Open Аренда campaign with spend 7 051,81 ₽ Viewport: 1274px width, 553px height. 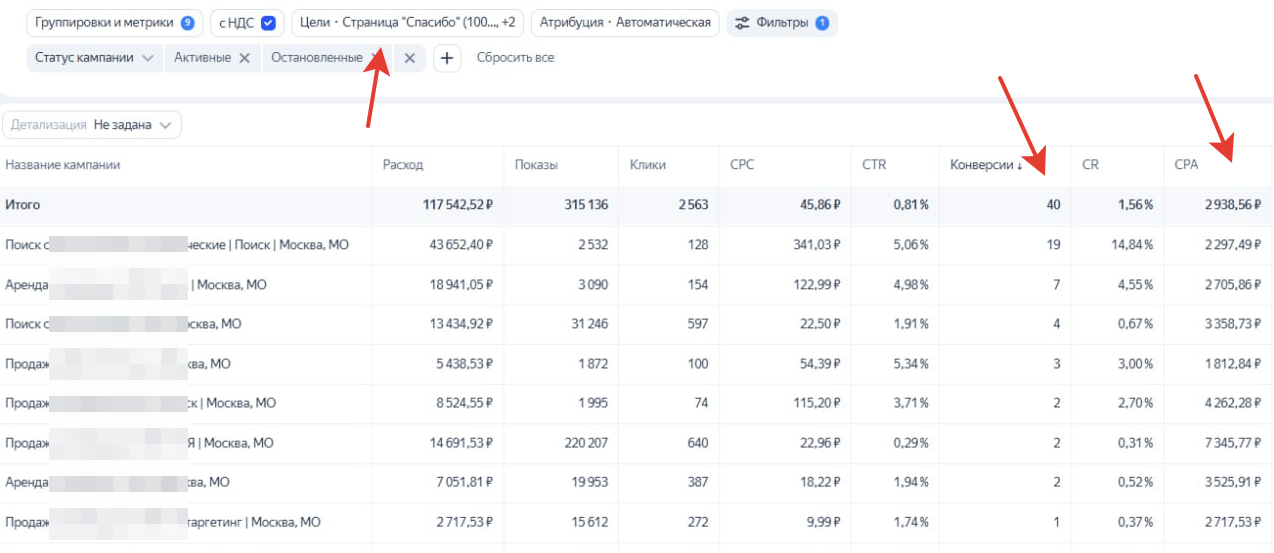click(x=117, y=483)
